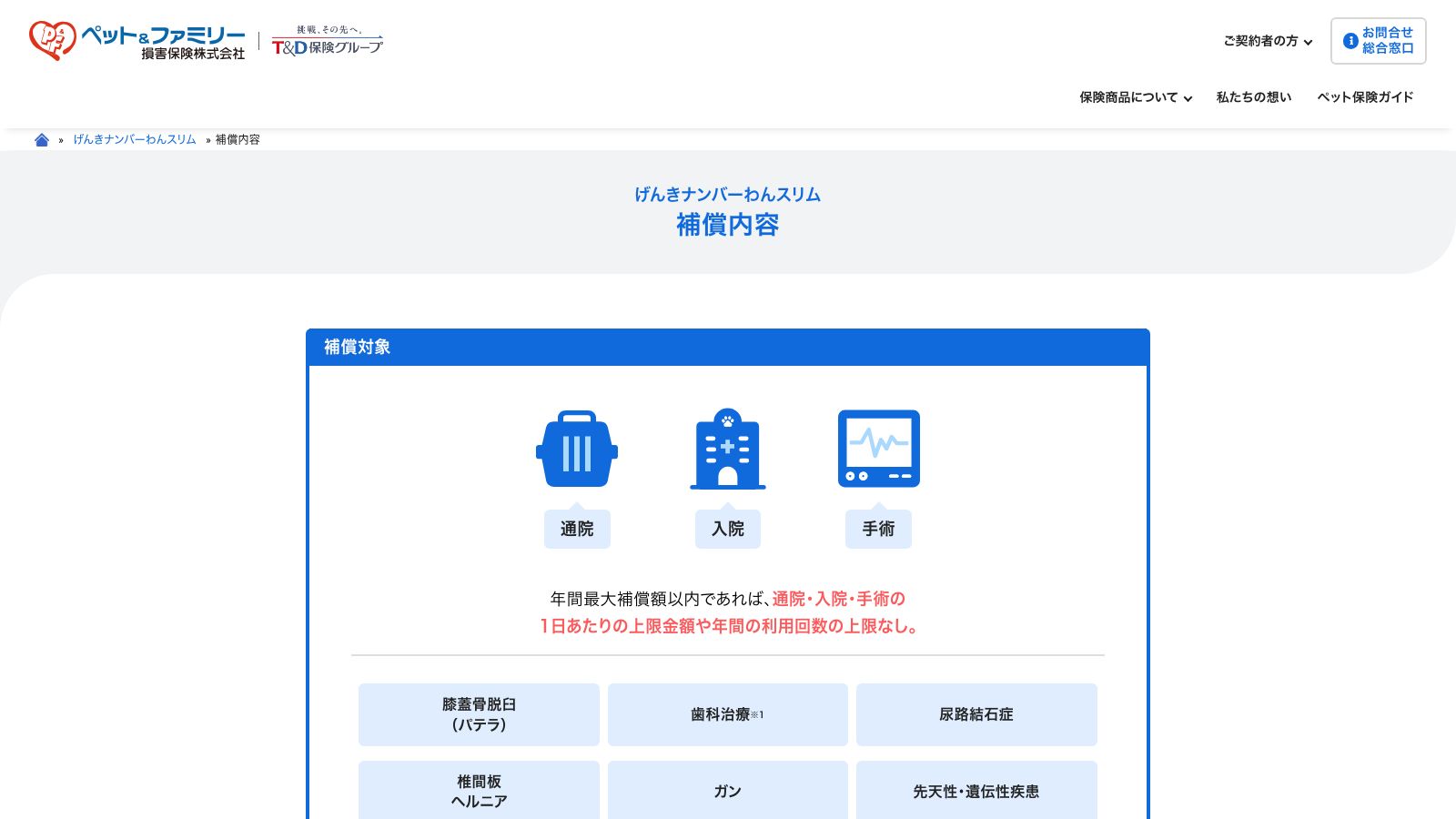The height and width of the screenshot is (819, 1456).
Task: Select the 膝蓋骨脱臼(パテラ) tile
Action: (479, 714)
